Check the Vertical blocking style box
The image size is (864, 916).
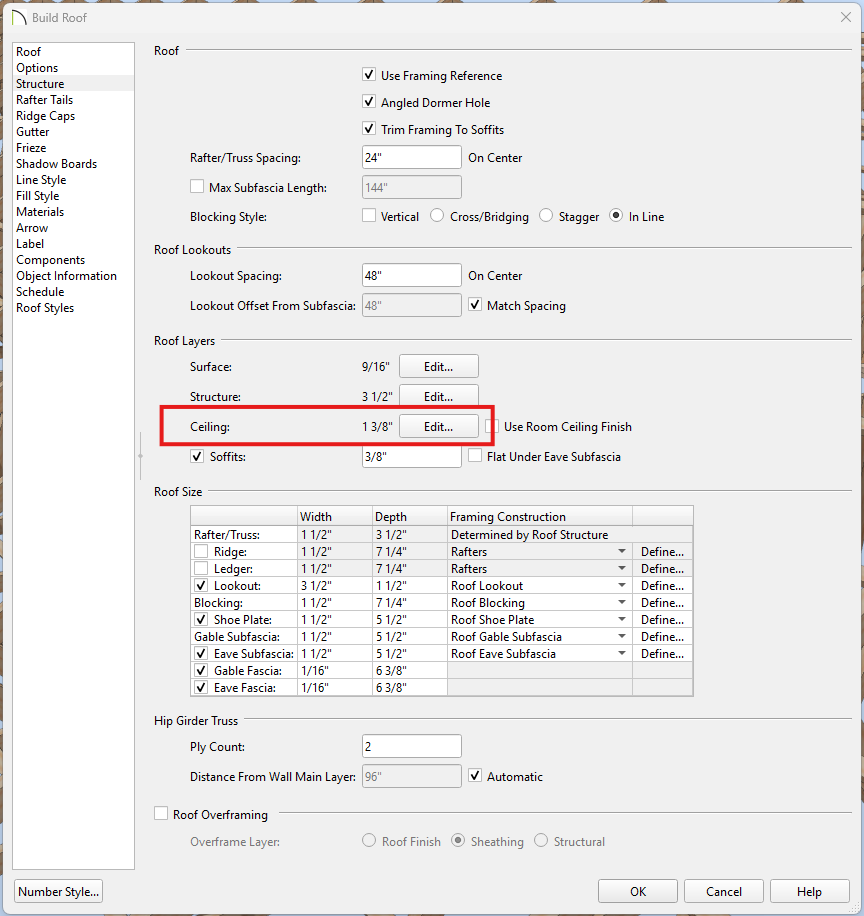click(x=369, y=216)
